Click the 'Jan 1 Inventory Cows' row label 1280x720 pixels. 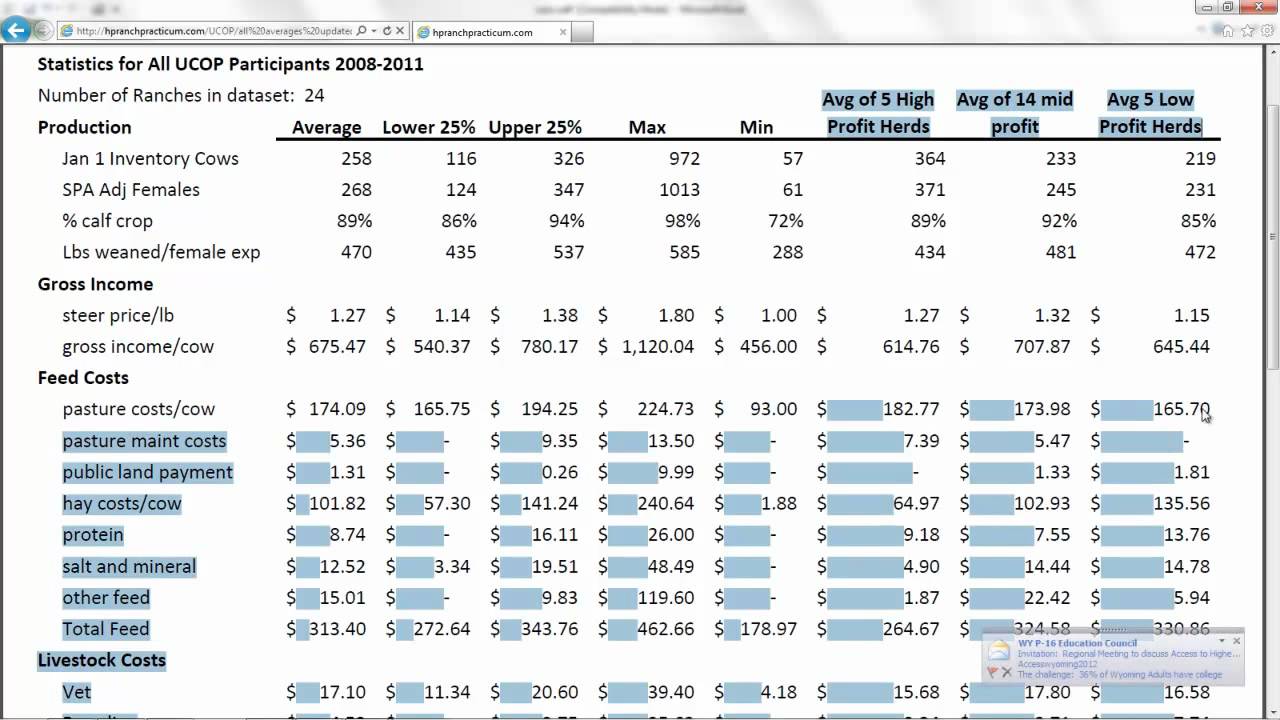coord(150,159)
